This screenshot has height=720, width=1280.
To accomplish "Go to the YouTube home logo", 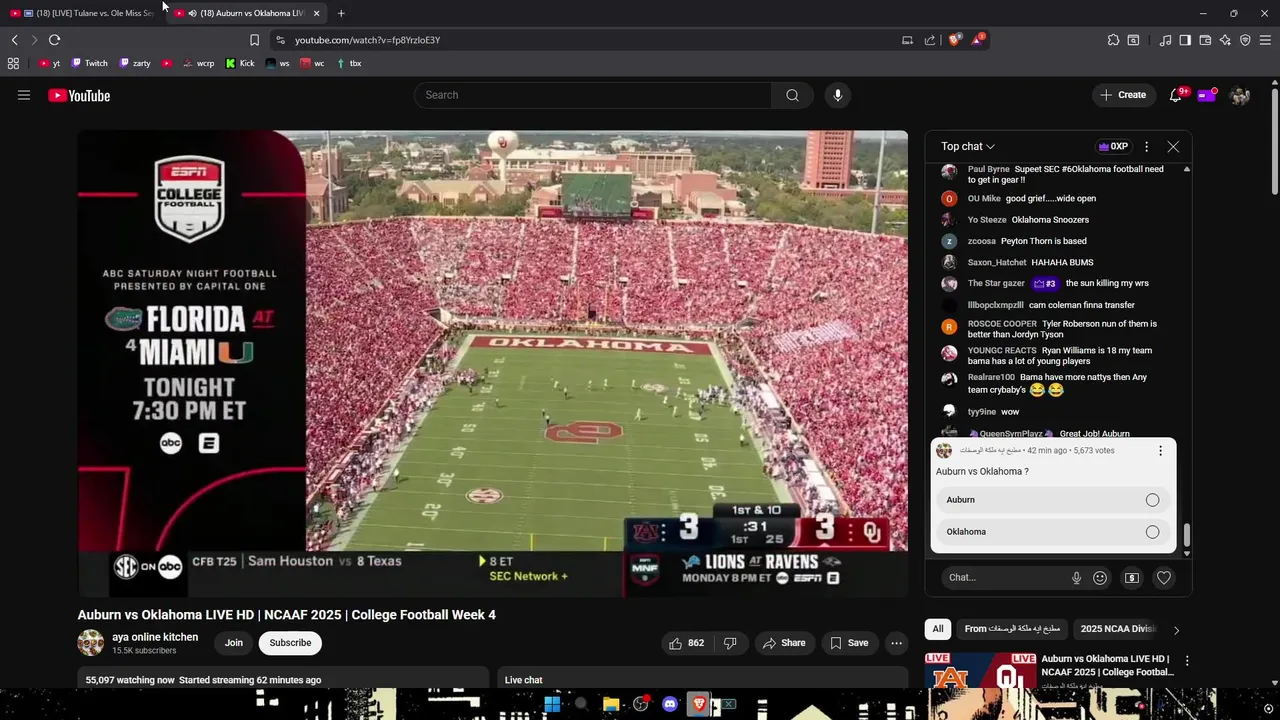I will (x=79, y=95).
